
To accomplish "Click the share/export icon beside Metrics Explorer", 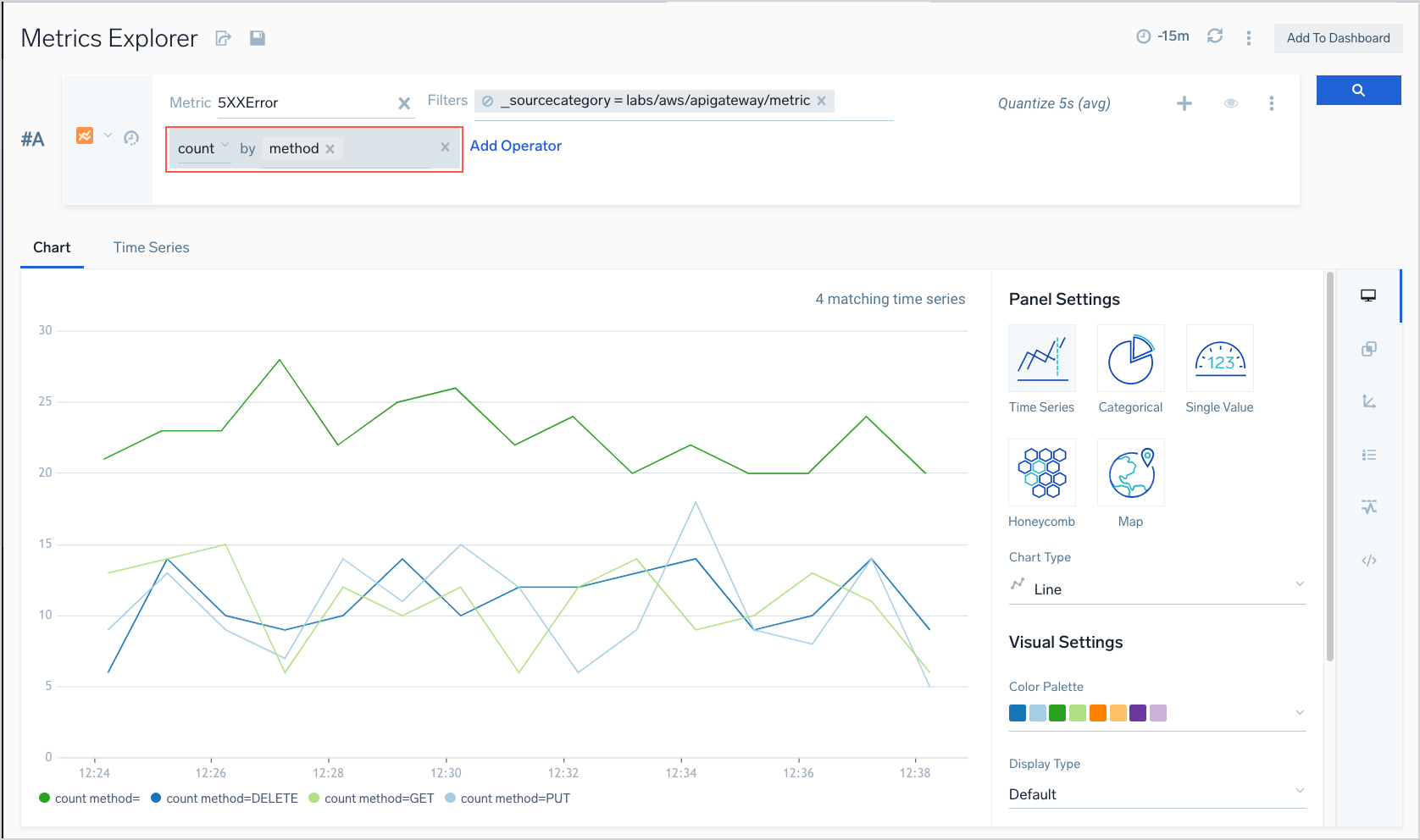I will [224, 38].
